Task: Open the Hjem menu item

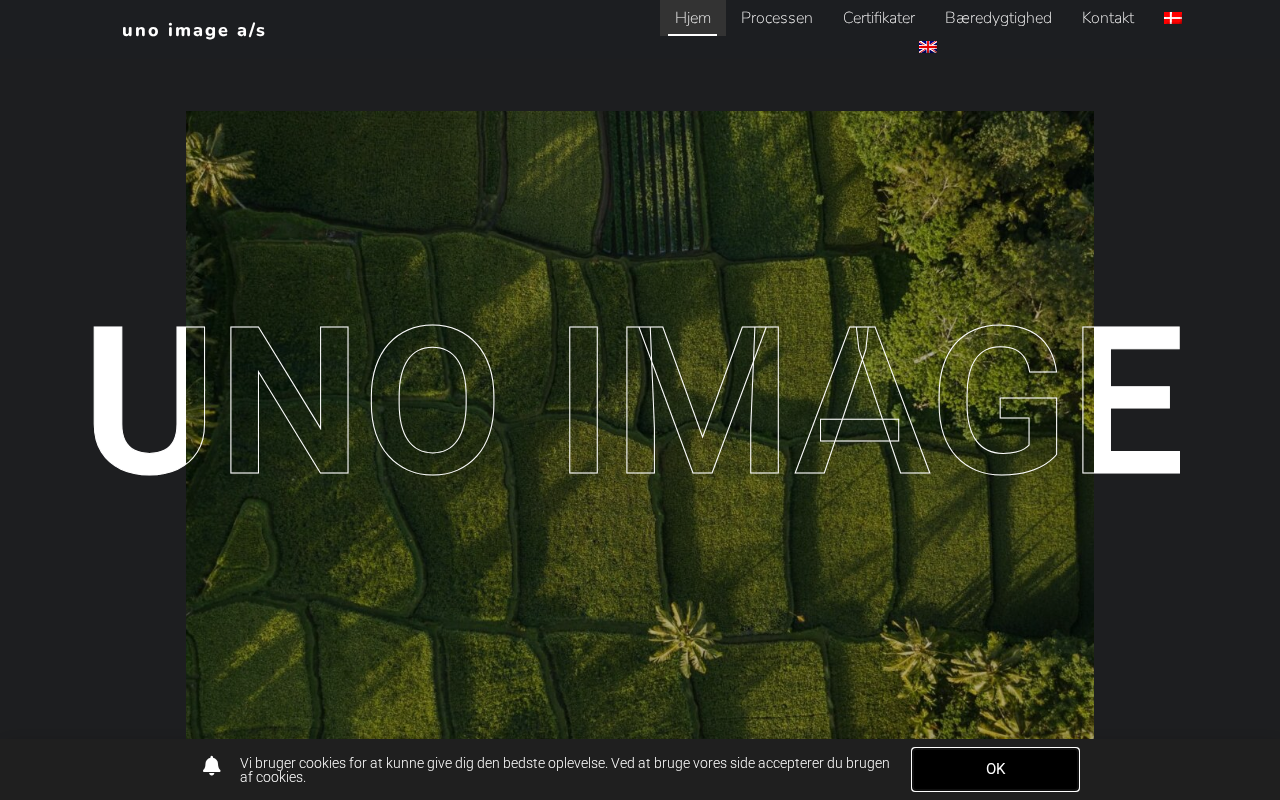Action: 693,18
